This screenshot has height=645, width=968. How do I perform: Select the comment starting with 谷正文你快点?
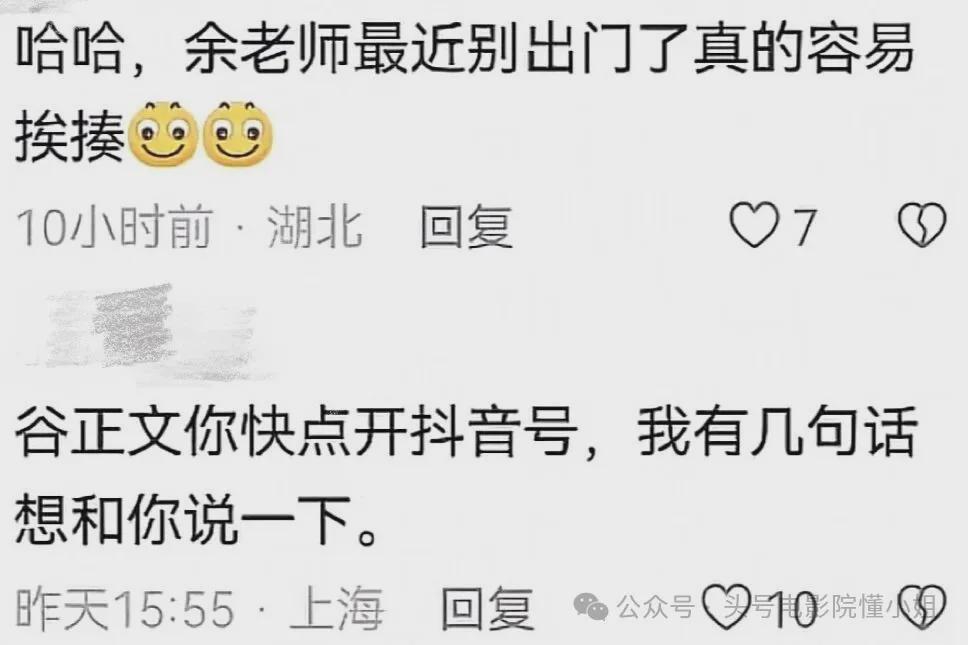click(466, 474)
